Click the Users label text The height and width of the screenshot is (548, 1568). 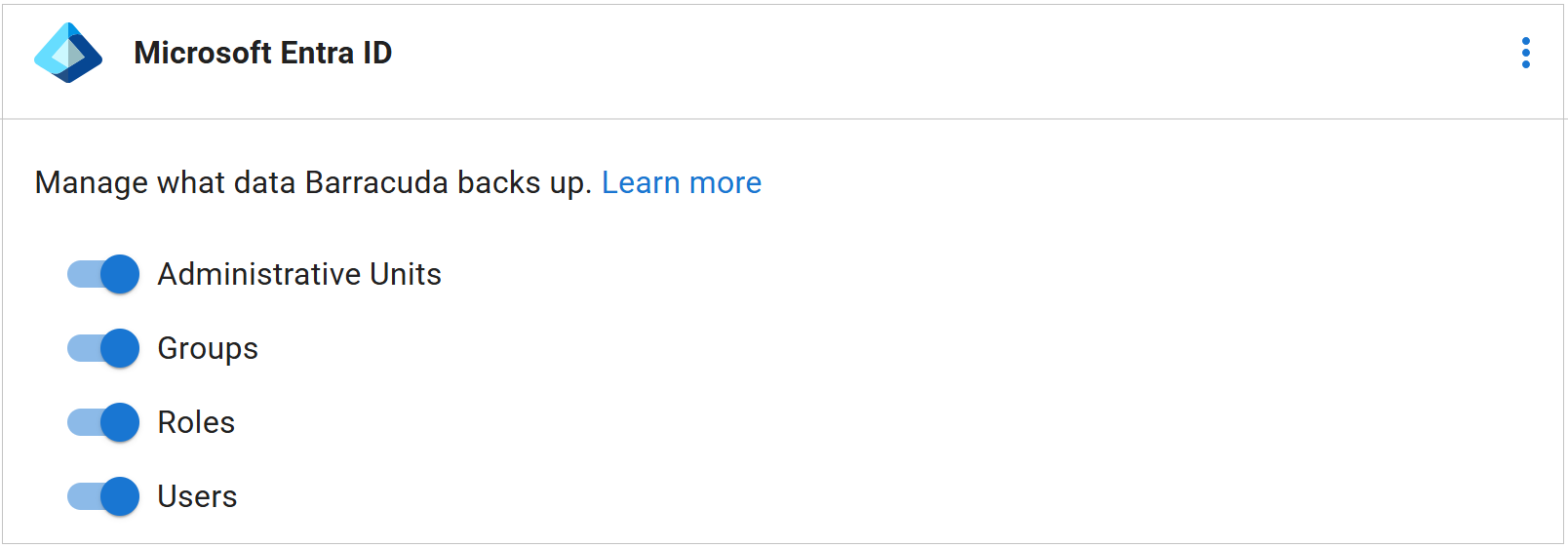[x=197, y=496]
